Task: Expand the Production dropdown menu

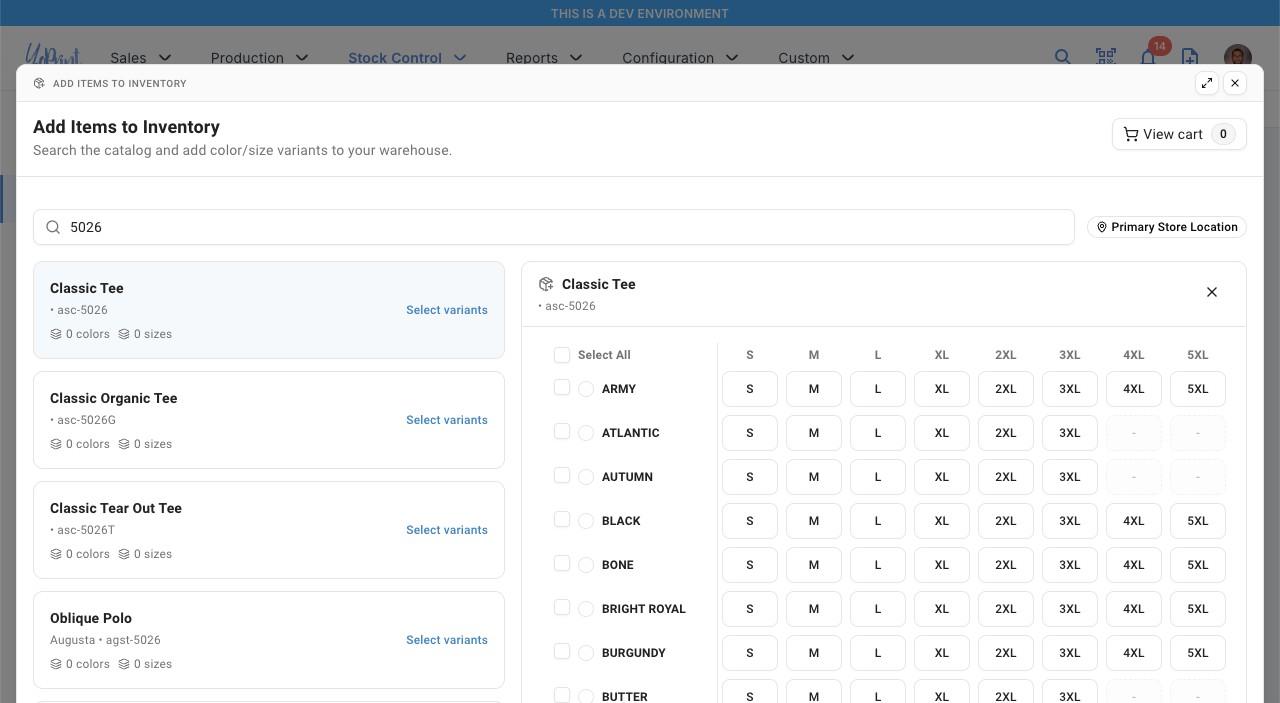Action: (x=259, y=58)
